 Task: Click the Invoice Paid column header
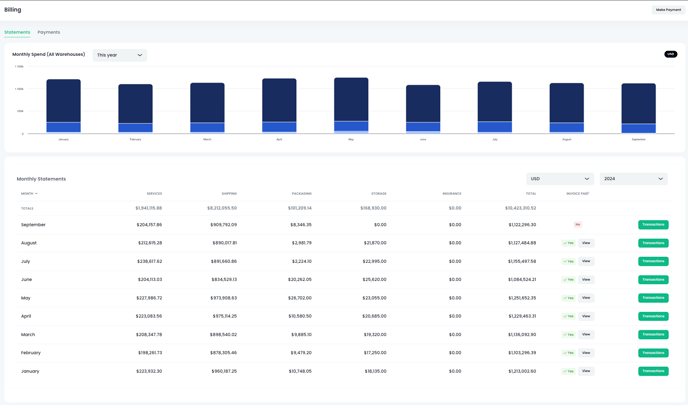[x=578, y=193]
